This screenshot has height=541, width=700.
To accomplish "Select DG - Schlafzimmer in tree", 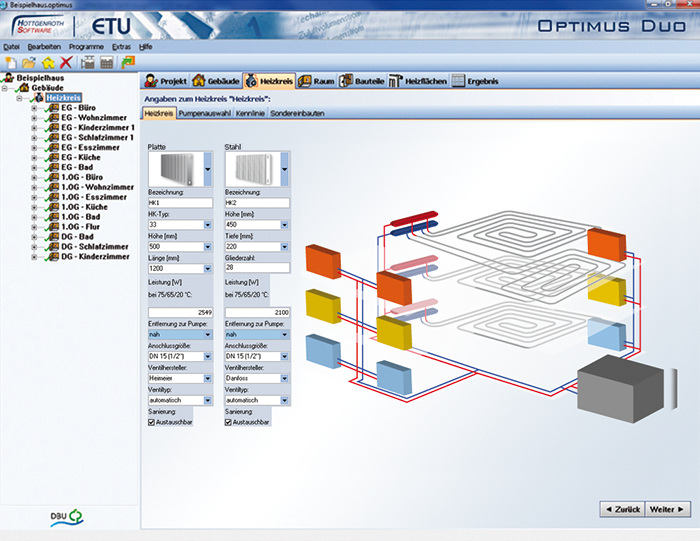I will click(95, 246).
